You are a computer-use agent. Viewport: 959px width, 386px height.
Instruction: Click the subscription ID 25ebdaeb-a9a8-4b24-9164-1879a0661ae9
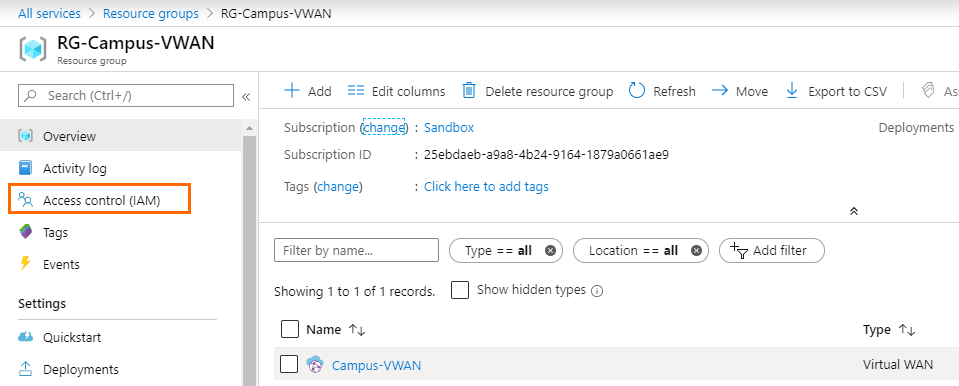[x=546, y=155]
